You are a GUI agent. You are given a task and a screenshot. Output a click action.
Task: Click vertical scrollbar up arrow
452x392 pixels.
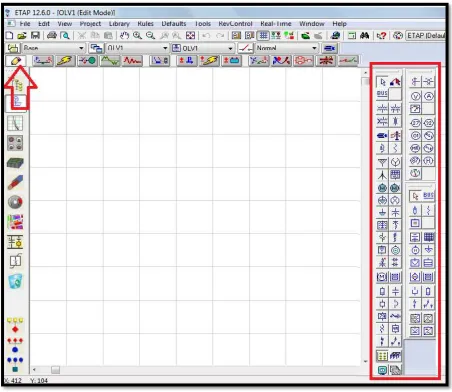365,72
